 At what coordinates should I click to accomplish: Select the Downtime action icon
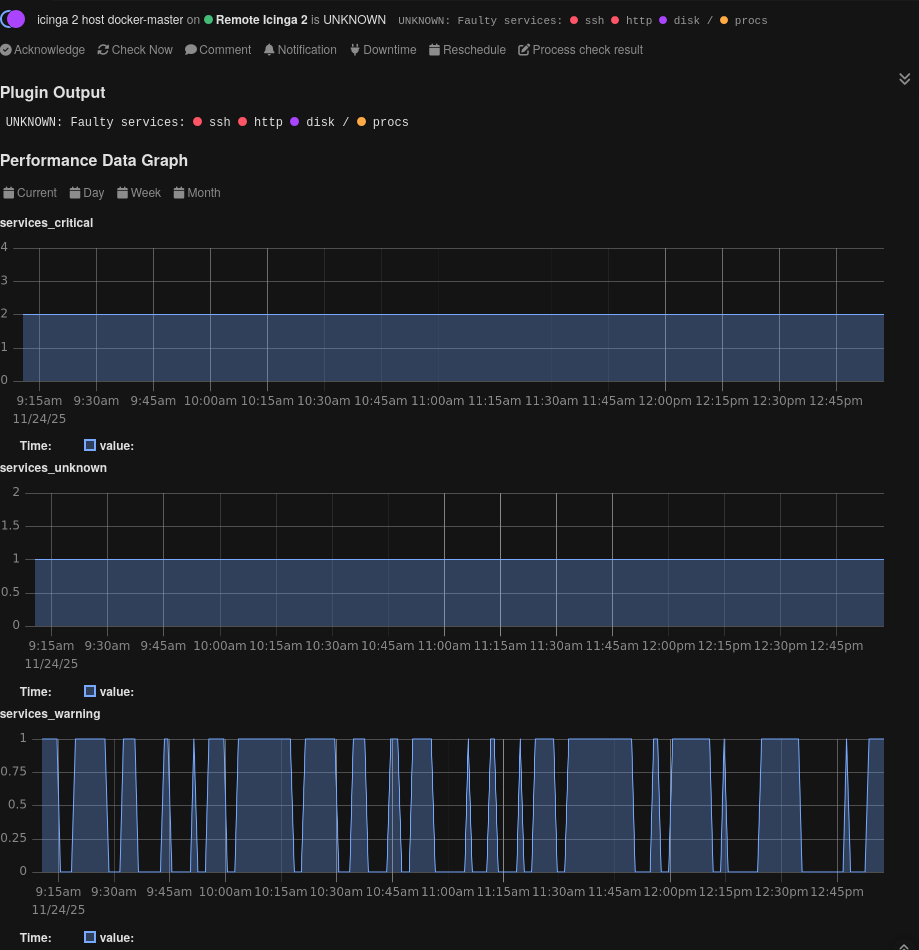pyautogui.click(x=353, y=50)
